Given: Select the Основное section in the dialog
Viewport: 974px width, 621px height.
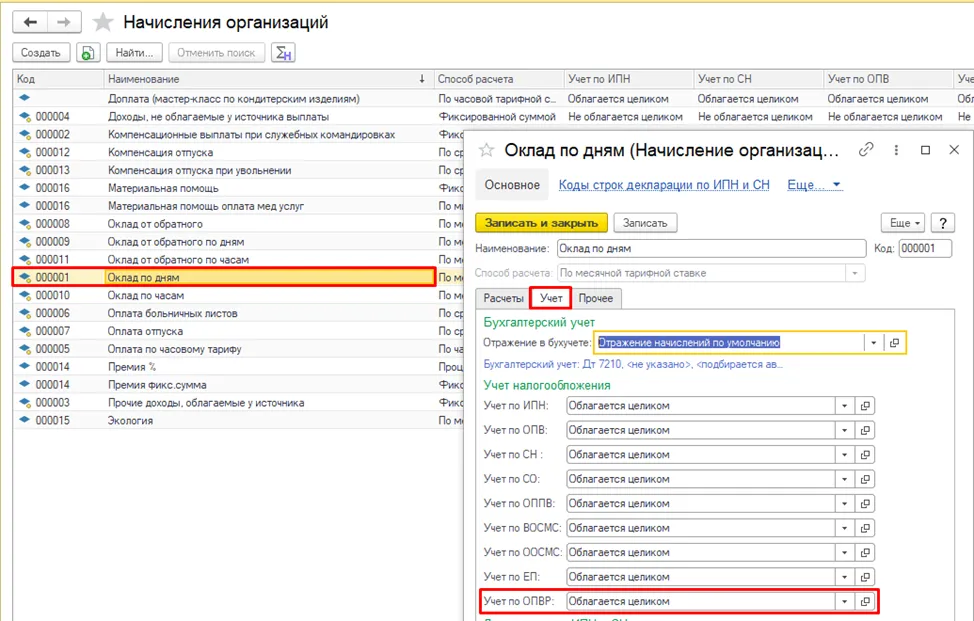Looking at the screenshot, I should click(x=512, y=185).
